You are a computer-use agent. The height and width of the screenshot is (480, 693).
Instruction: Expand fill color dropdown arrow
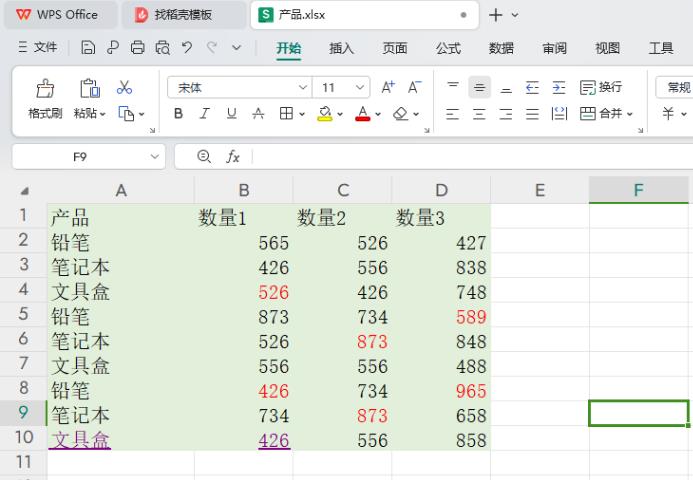(340, 114)
